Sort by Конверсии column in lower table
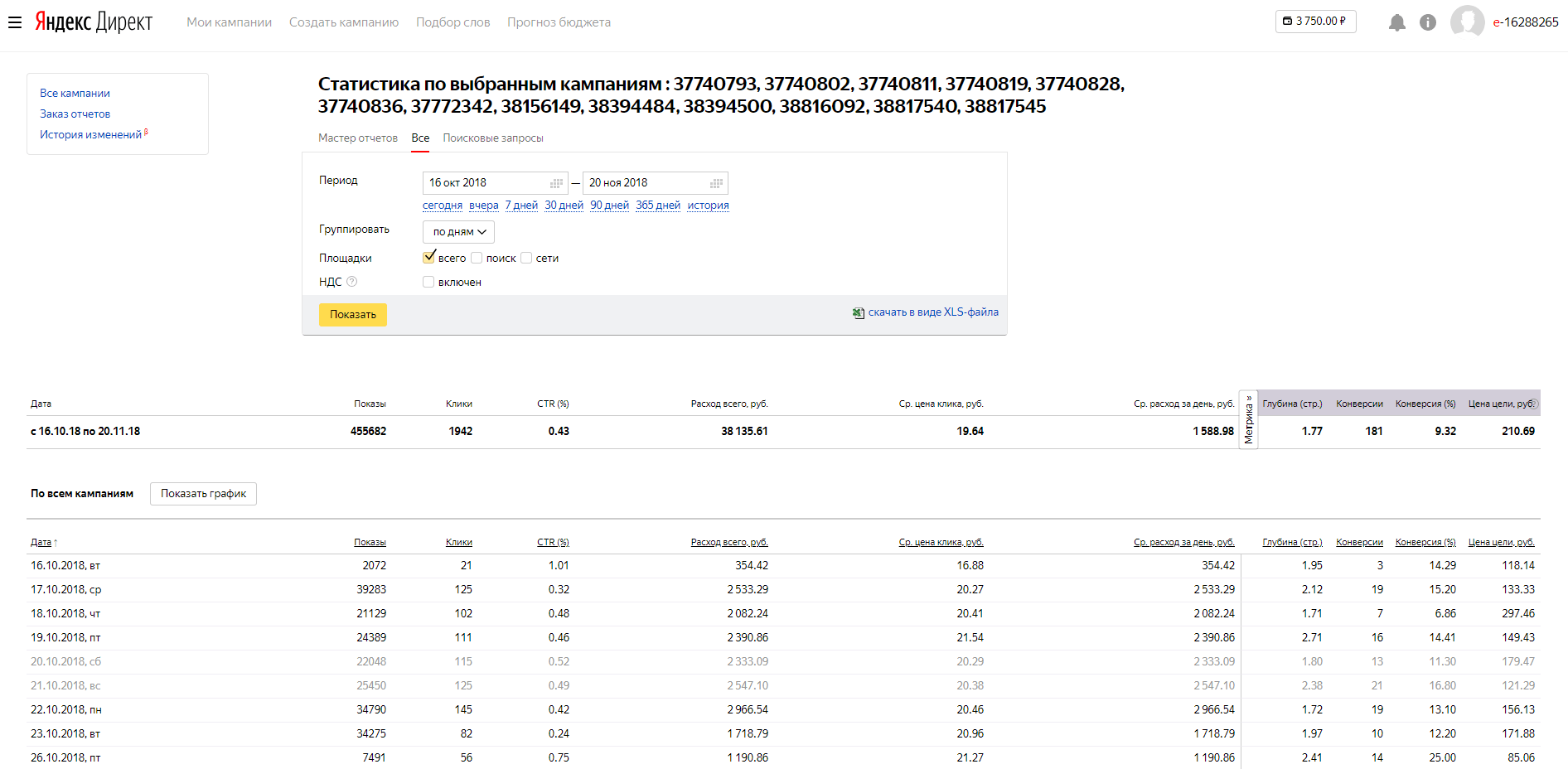Screen dimensions: 1568x769 1359,543
